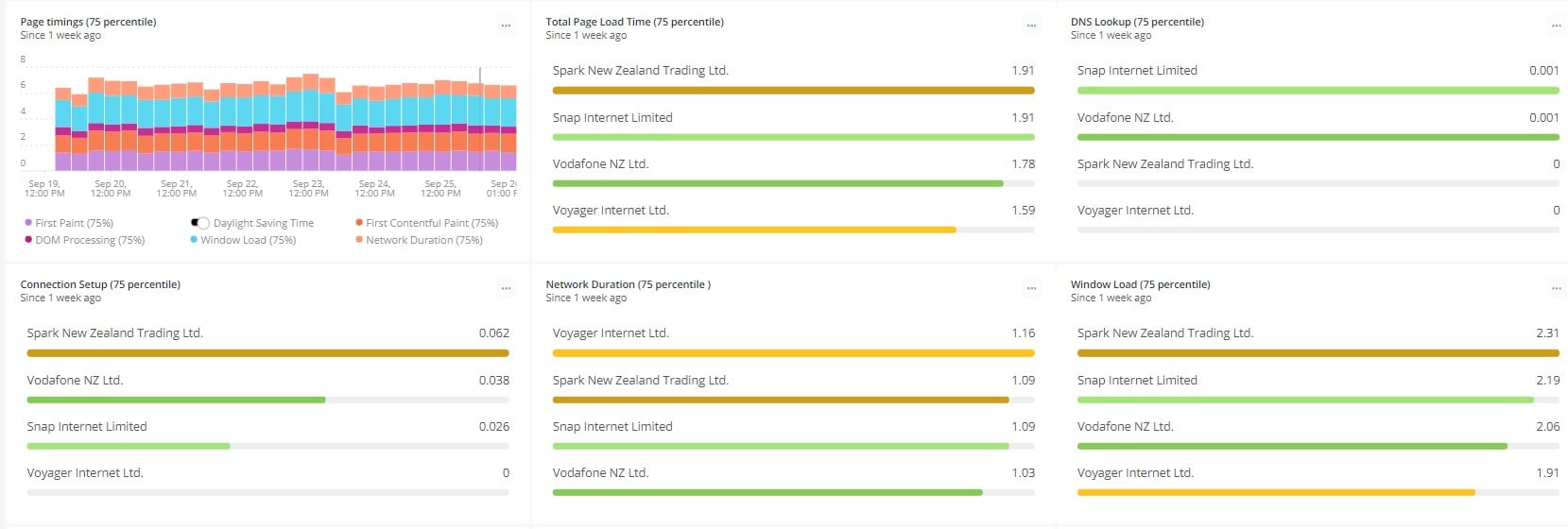Toggle First Paint (75%) legend series
This screenshot has height=529, width=1568.
pos(74,223)
